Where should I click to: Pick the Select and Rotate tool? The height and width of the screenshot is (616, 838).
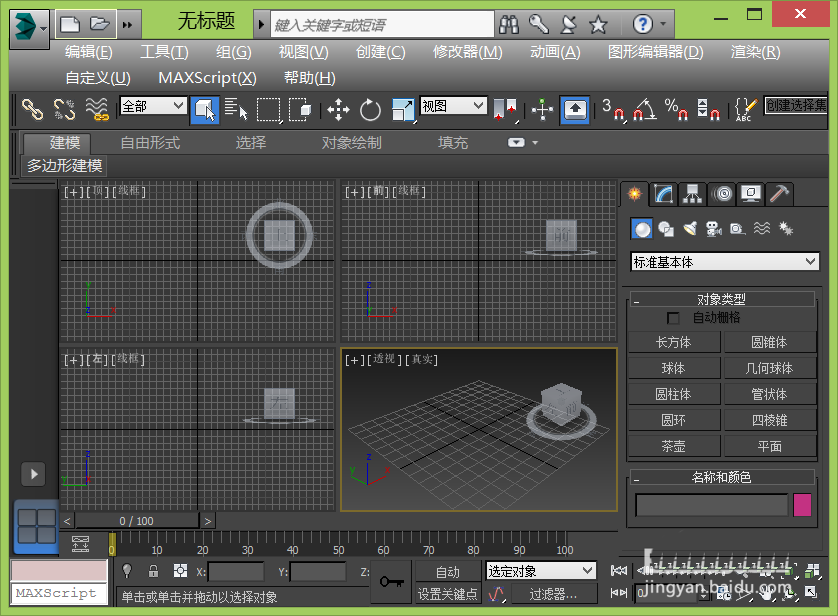(371, 109)
